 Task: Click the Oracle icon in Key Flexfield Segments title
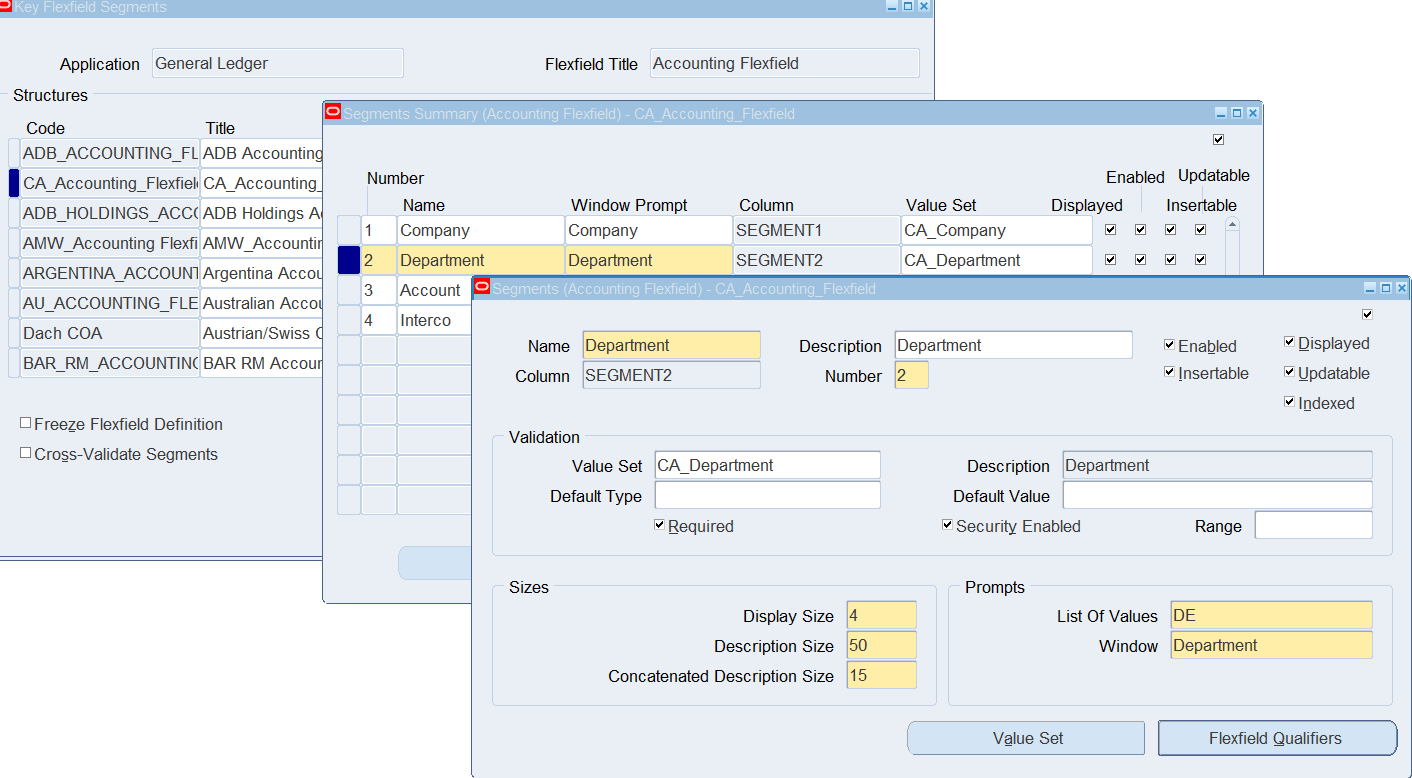[5, 6]
